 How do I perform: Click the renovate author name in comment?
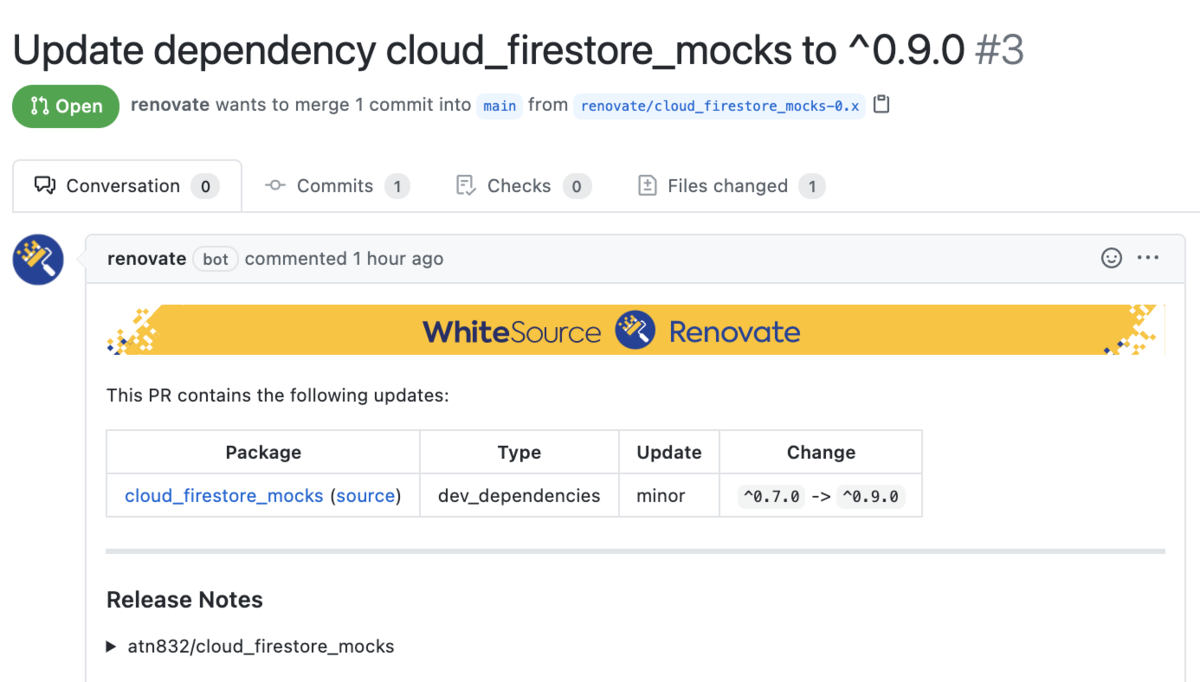point(147,258)
